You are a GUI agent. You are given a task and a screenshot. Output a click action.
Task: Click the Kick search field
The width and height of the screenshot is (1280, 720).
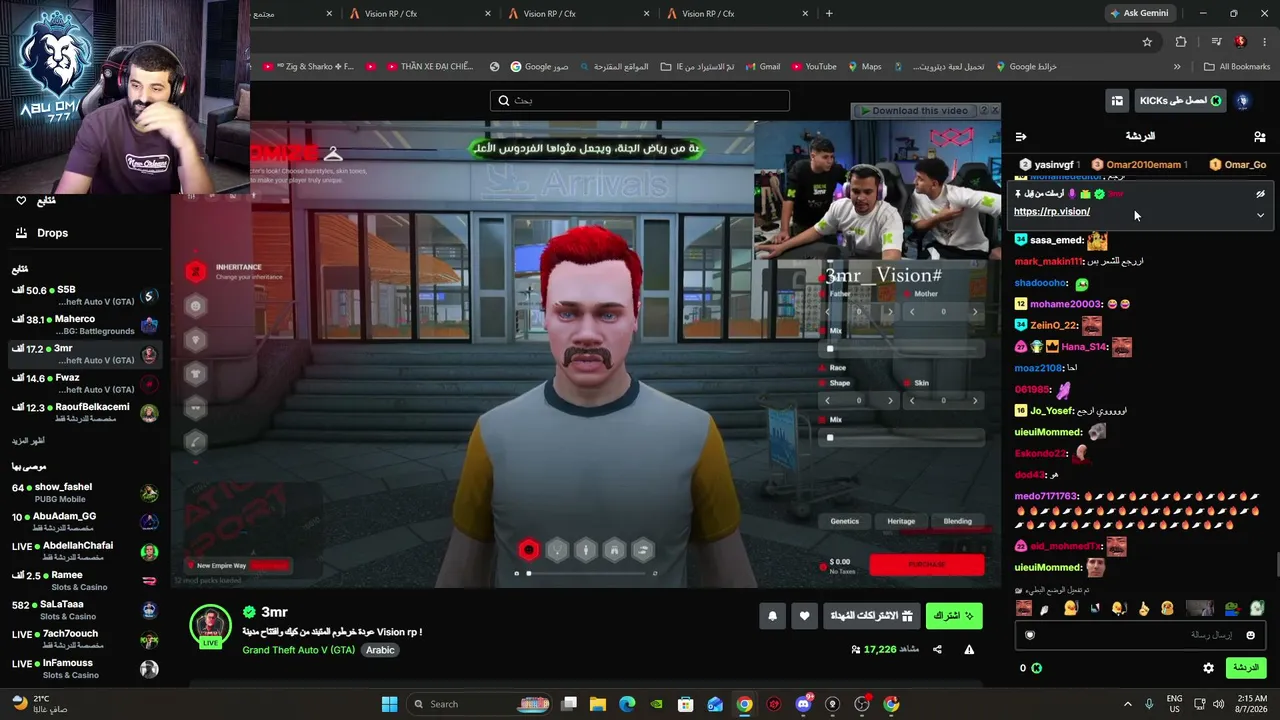pyautogui.click(x=640, y=101)
